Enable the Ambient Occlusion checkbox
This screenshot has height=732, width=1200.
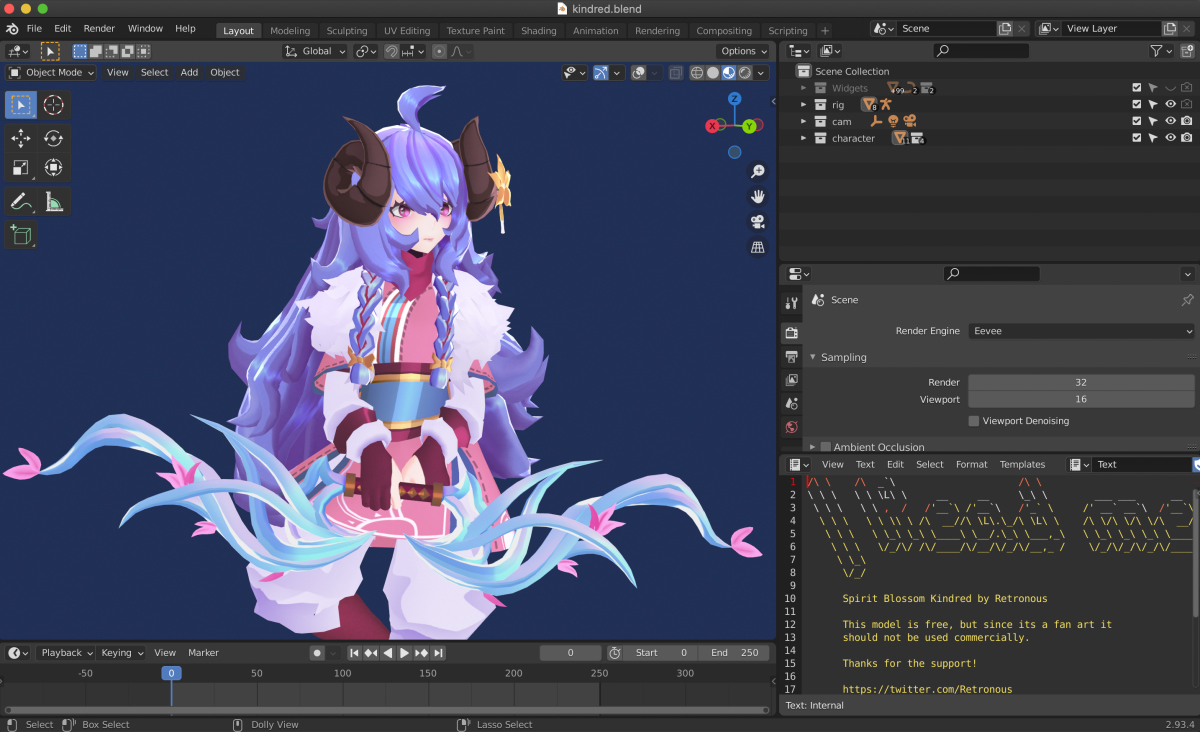tap(826, 447)
